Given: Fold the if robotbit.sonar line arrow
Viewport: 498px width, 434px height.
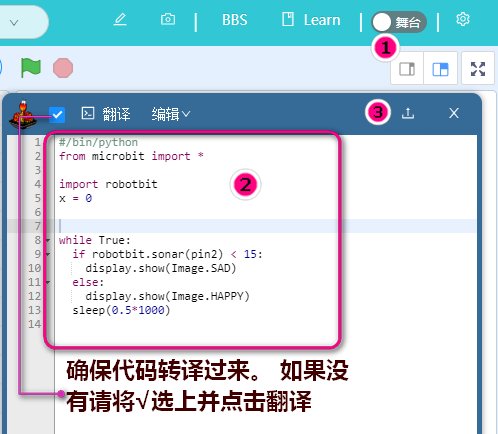Looking at the screenshot, I should click(x=48, y=254).
